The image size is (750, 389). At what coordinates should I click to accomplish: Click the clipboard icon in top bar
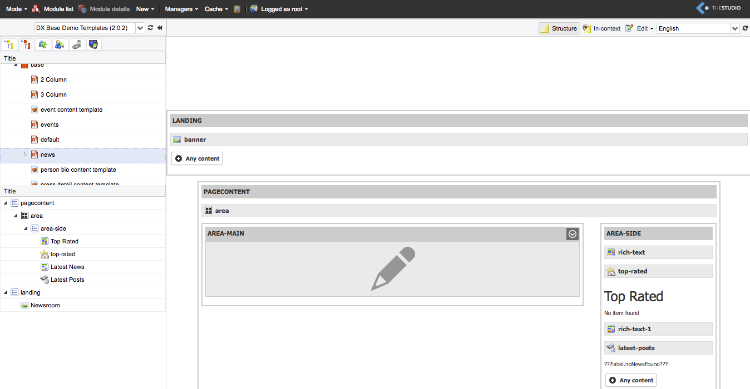[237, 9]
